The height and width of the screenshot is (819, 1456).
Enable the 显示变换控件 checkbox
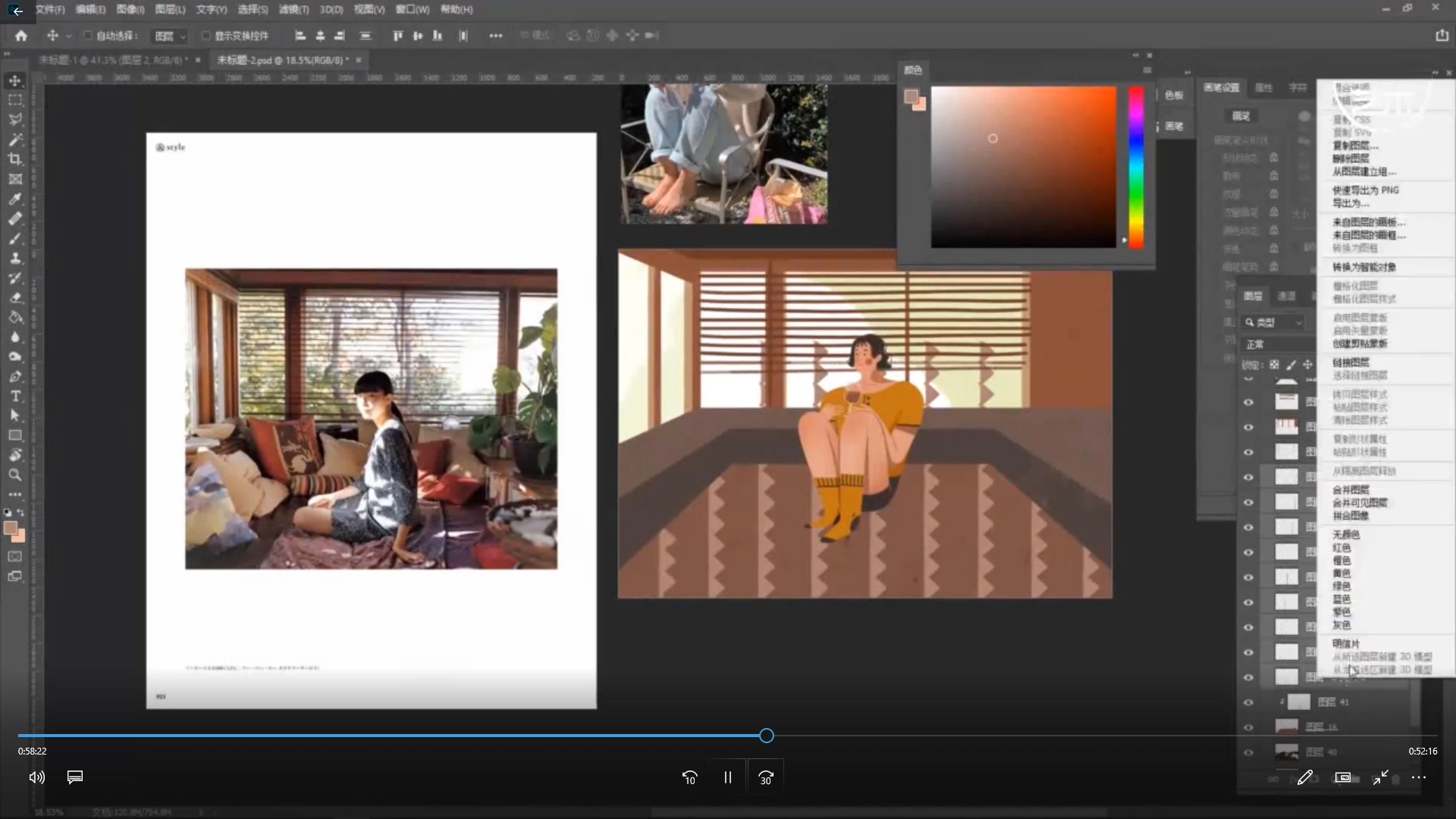click(x=206, y=36)
